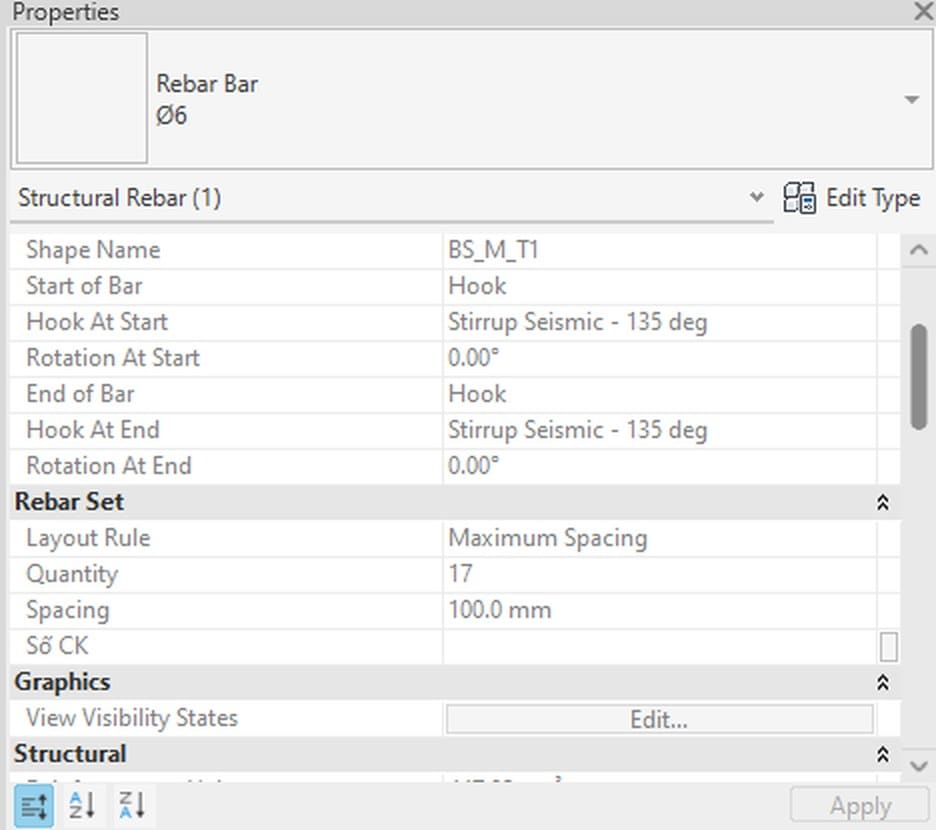Click the empty Số CK value field
This screenshot has height=830, width=936.
pyautogui.click(x=660, y=646)
